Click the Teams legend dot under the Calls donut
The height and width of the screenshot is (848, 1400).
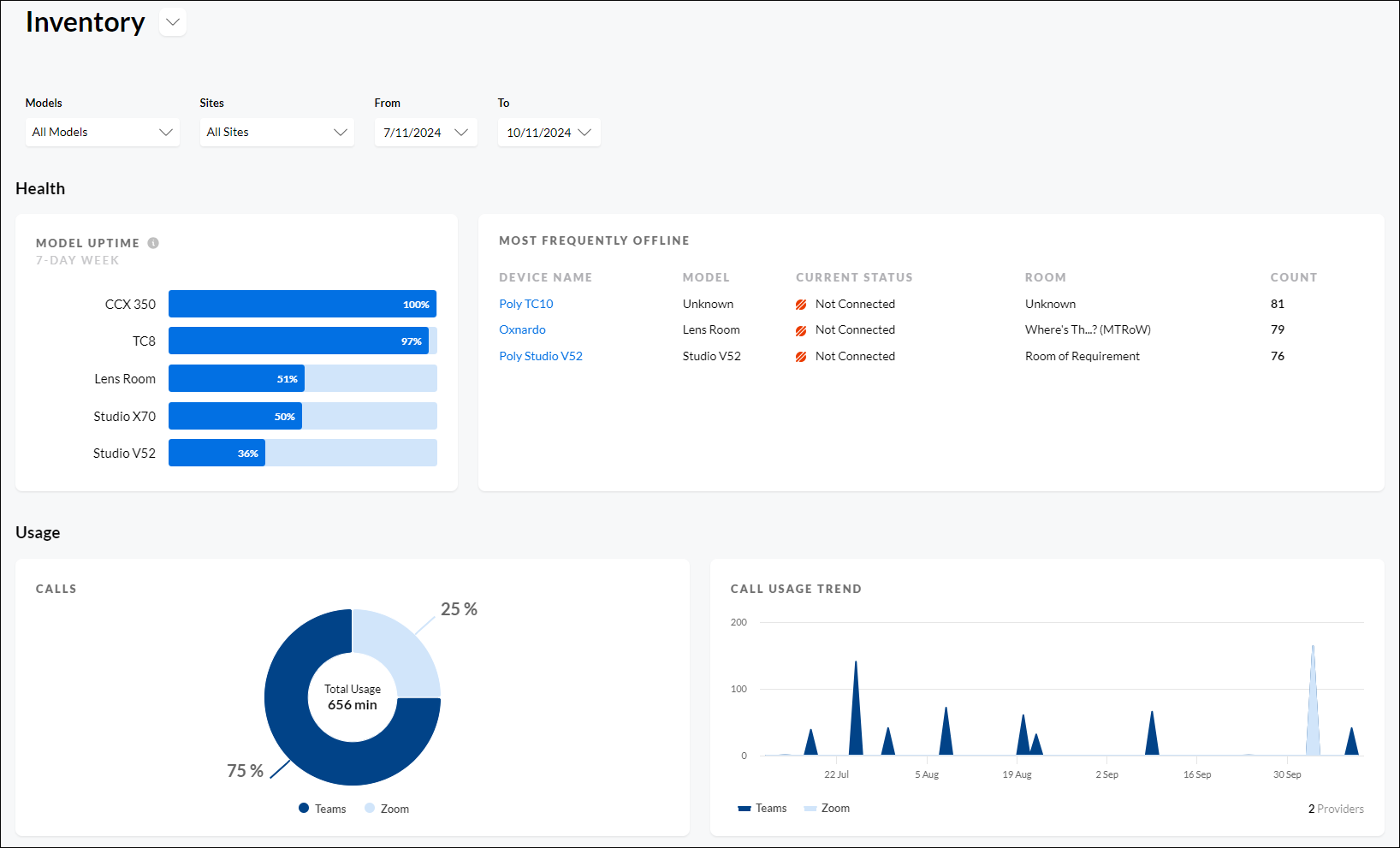[x=303, y=808]
